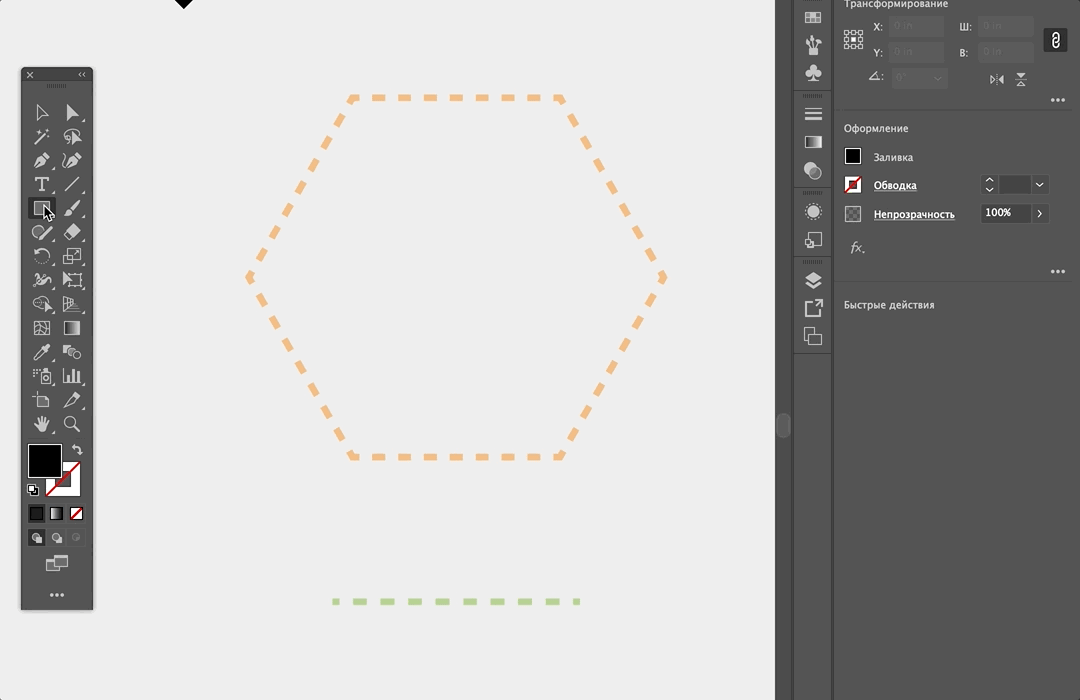Toggle constrain width and height proportions

click(1055, 40)
